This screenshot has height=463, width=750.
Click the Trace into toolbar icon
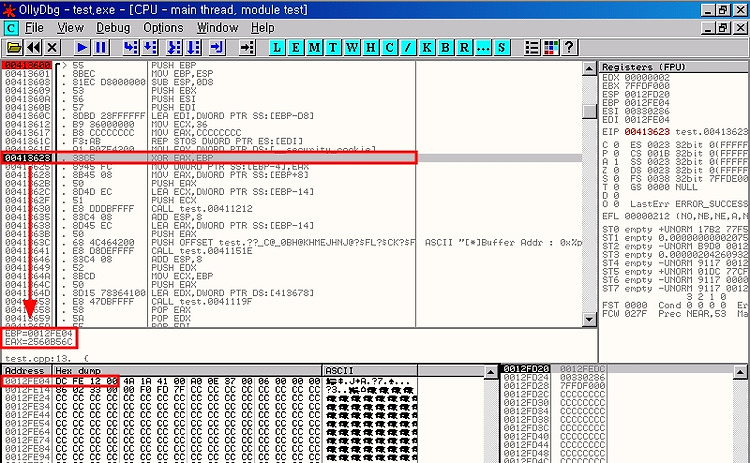click(174, 47)
